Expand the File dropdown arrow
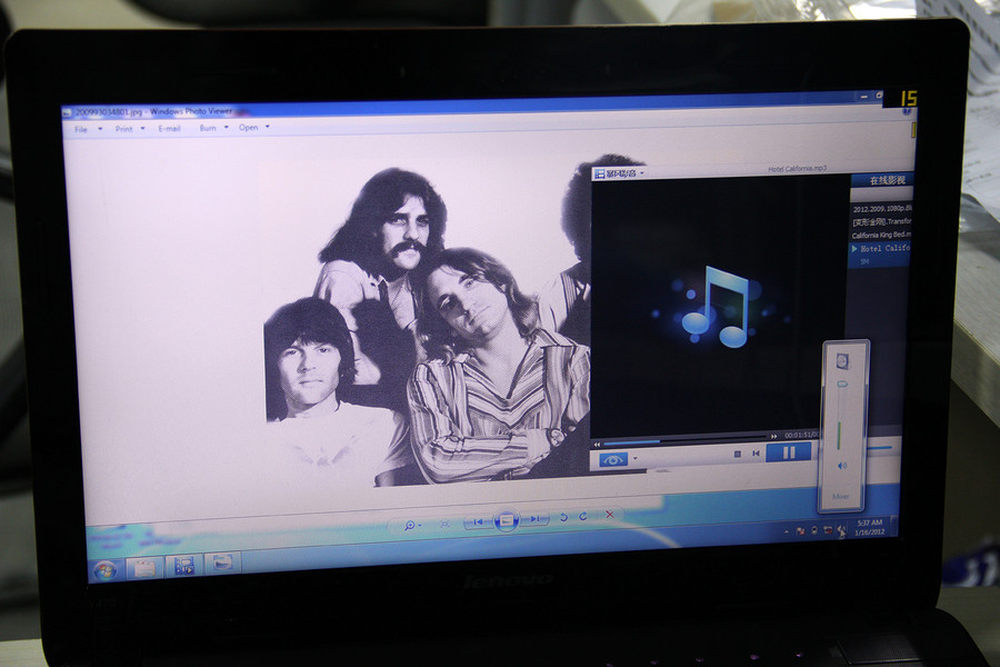Screen dimensions: 1000x667 tap(100, 129)
